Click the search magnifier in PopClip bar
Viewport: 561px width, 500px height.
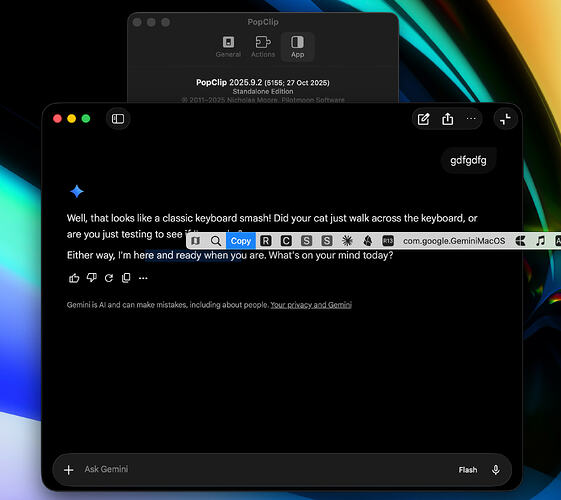click(x=216, y=241)
